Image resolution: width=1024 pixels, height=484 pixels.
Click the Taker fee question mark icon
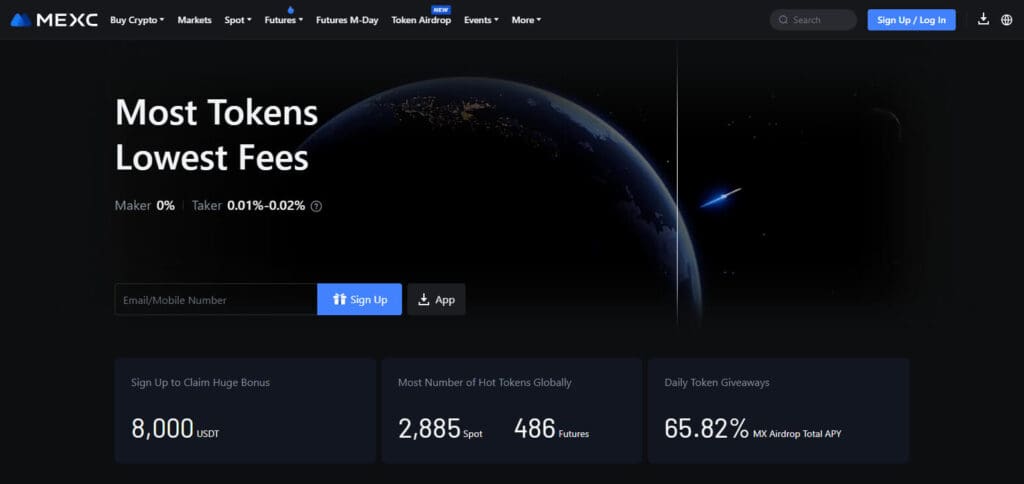point(316,206)
